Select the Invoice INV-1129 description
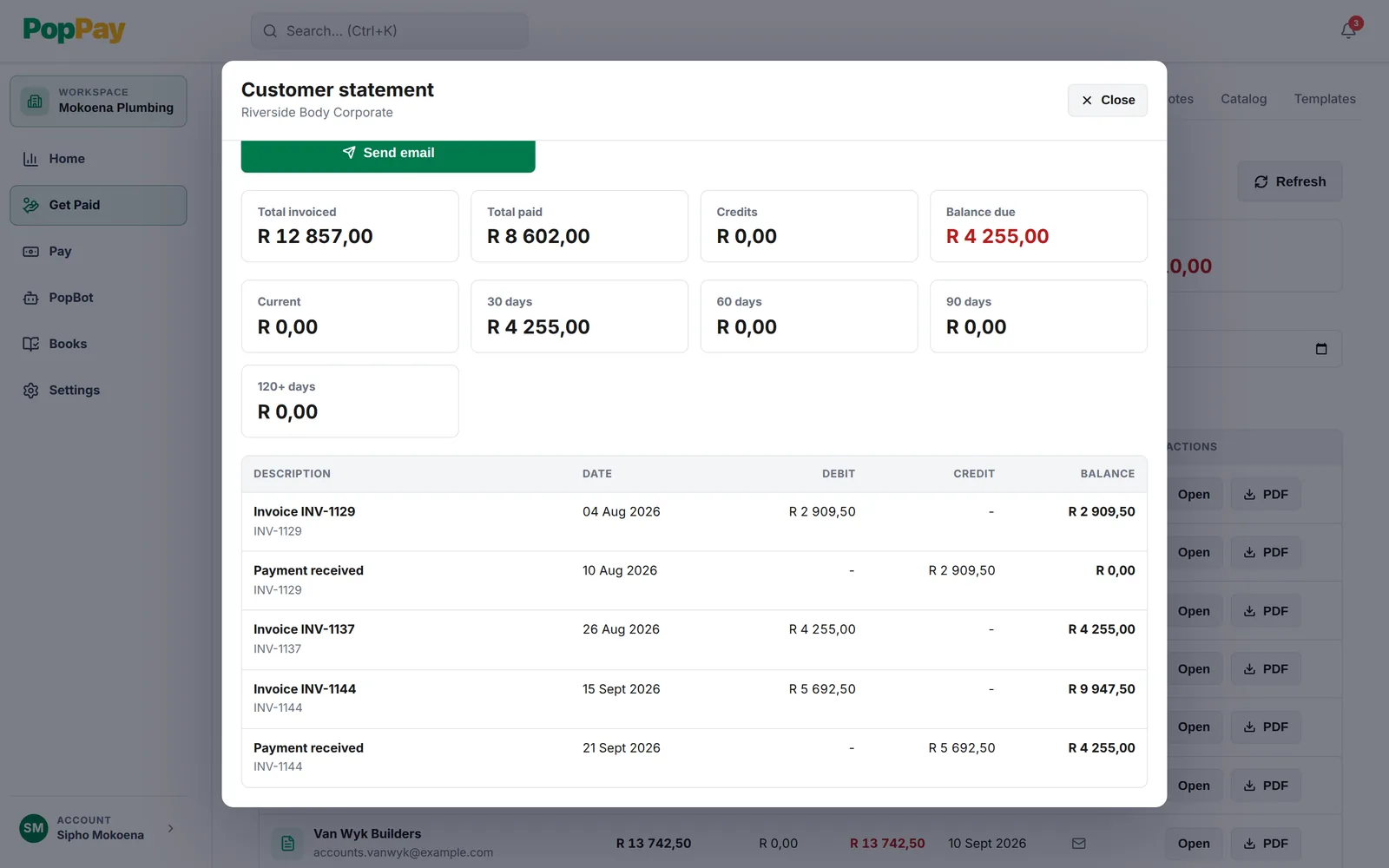The height and width of the screenshot is (868, 1389). pos(304,512)
